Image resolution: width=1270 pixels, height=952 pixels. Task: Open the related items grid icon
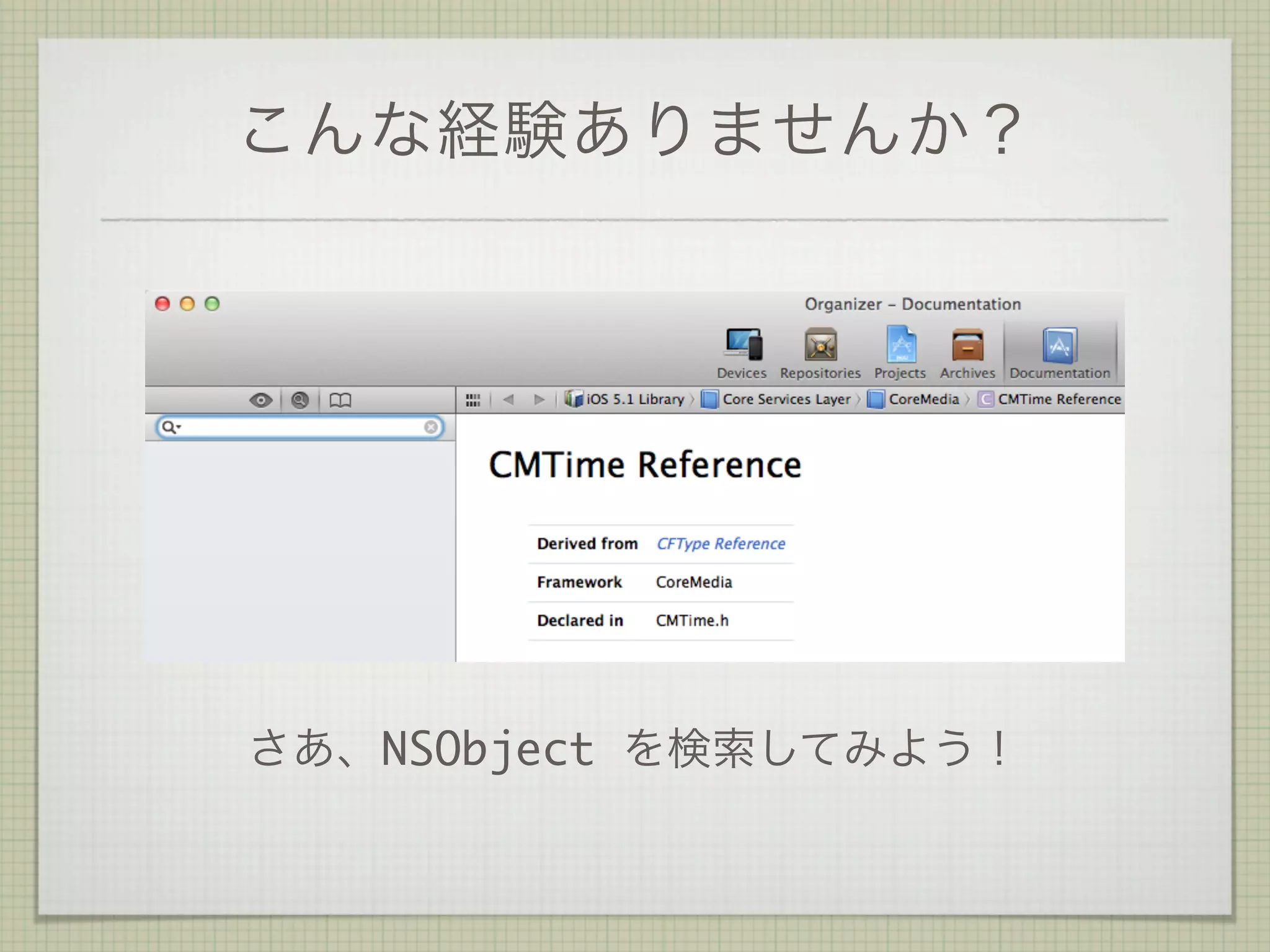(473, 400)
